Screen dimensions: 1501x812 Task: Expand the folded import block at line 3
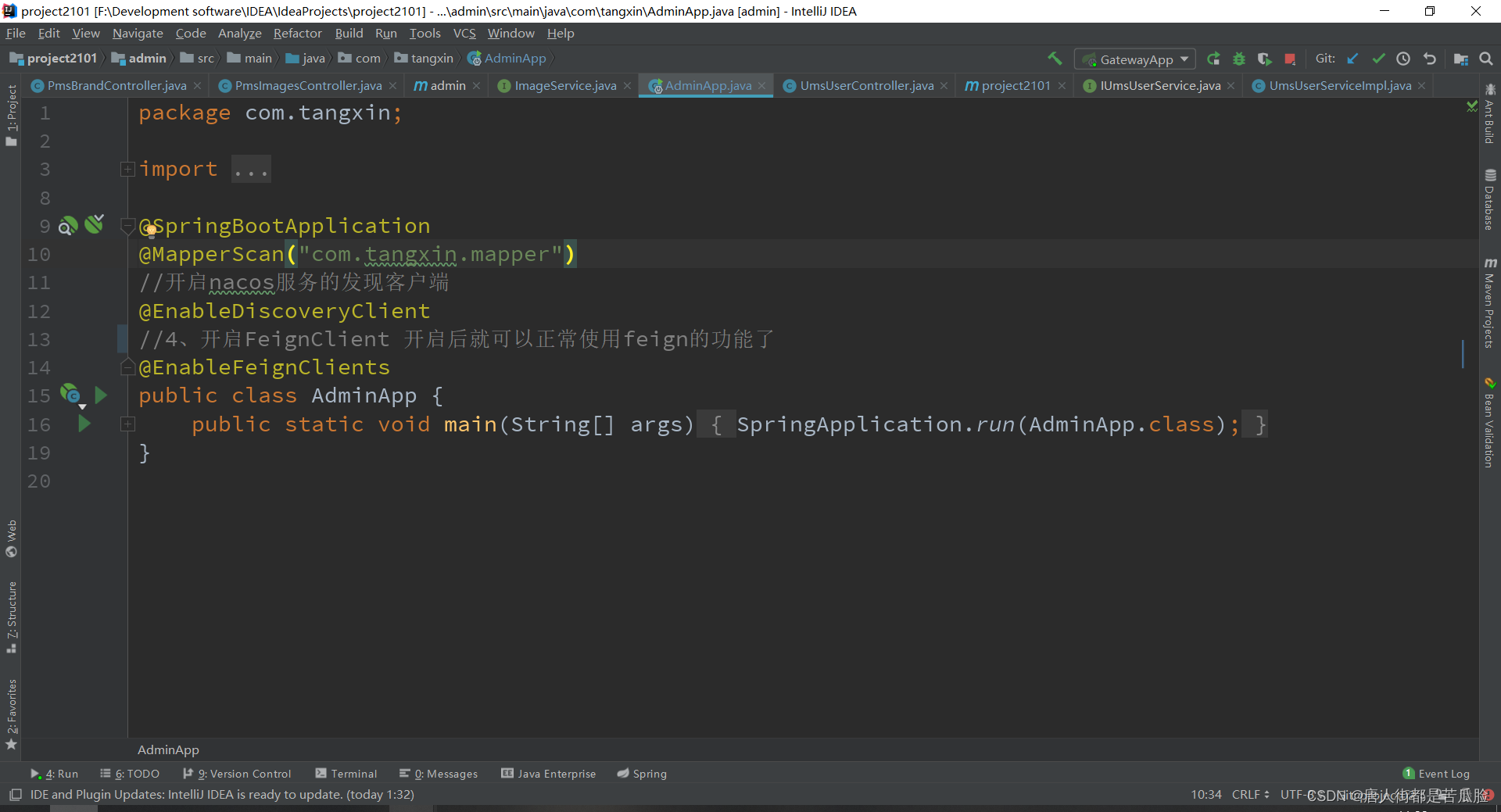[127, 170]
